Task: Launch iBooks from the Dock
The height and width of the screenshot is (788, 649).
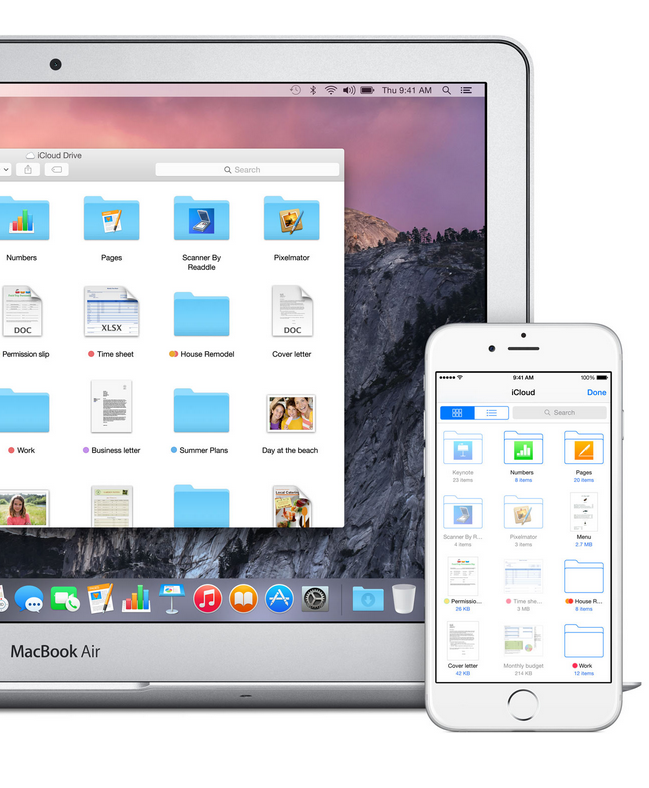Action: pos(243,599)
